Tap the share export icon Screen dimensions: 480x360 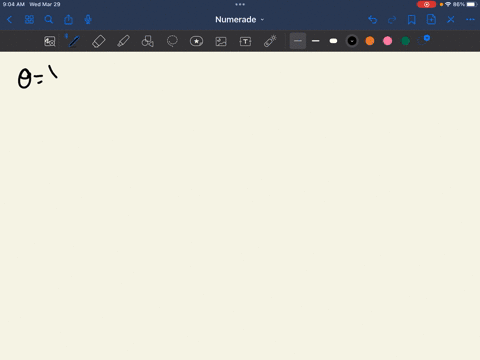coord(68,20)
